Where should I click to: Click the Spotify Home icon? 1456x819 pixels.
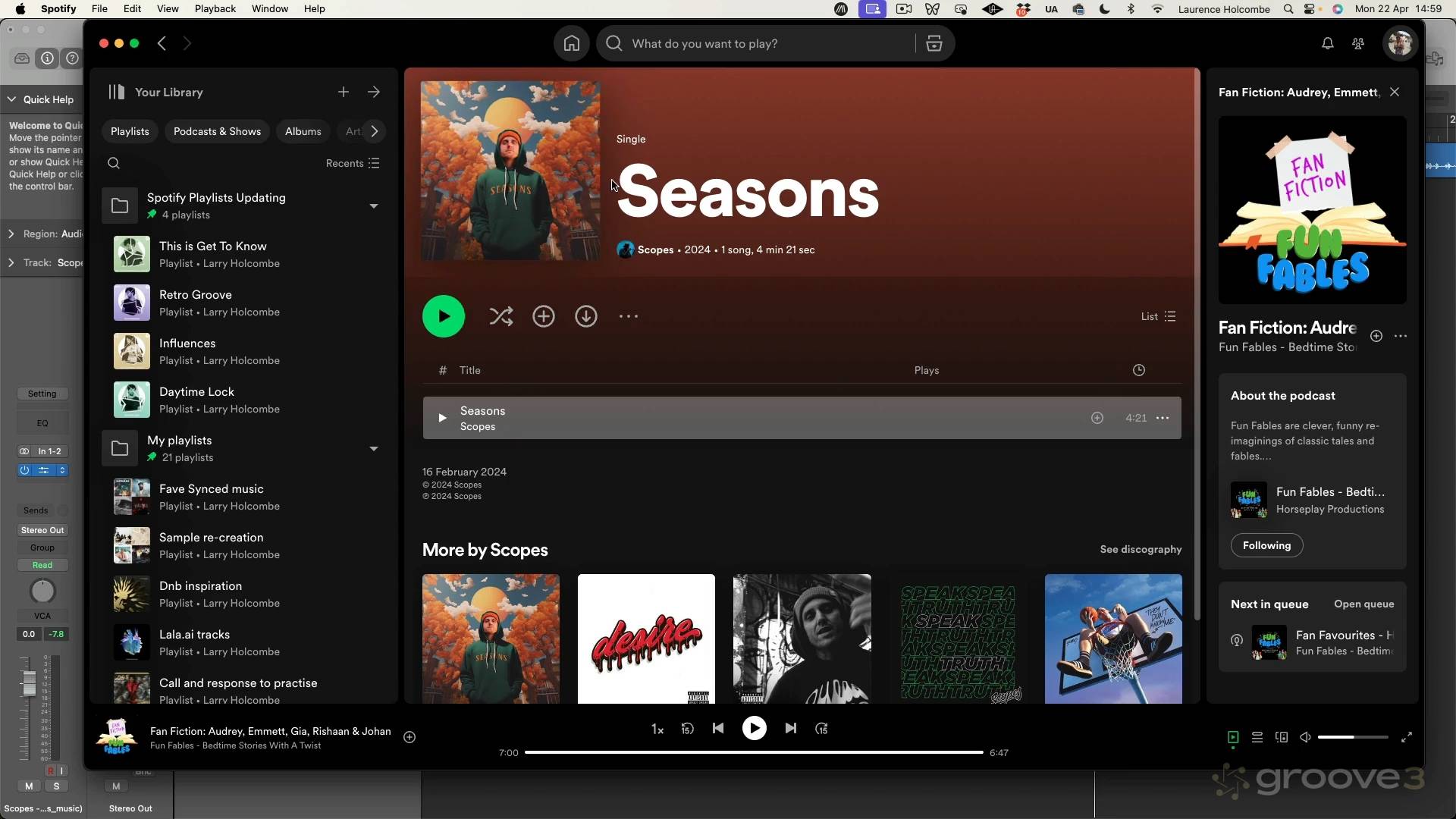(571, 43)
